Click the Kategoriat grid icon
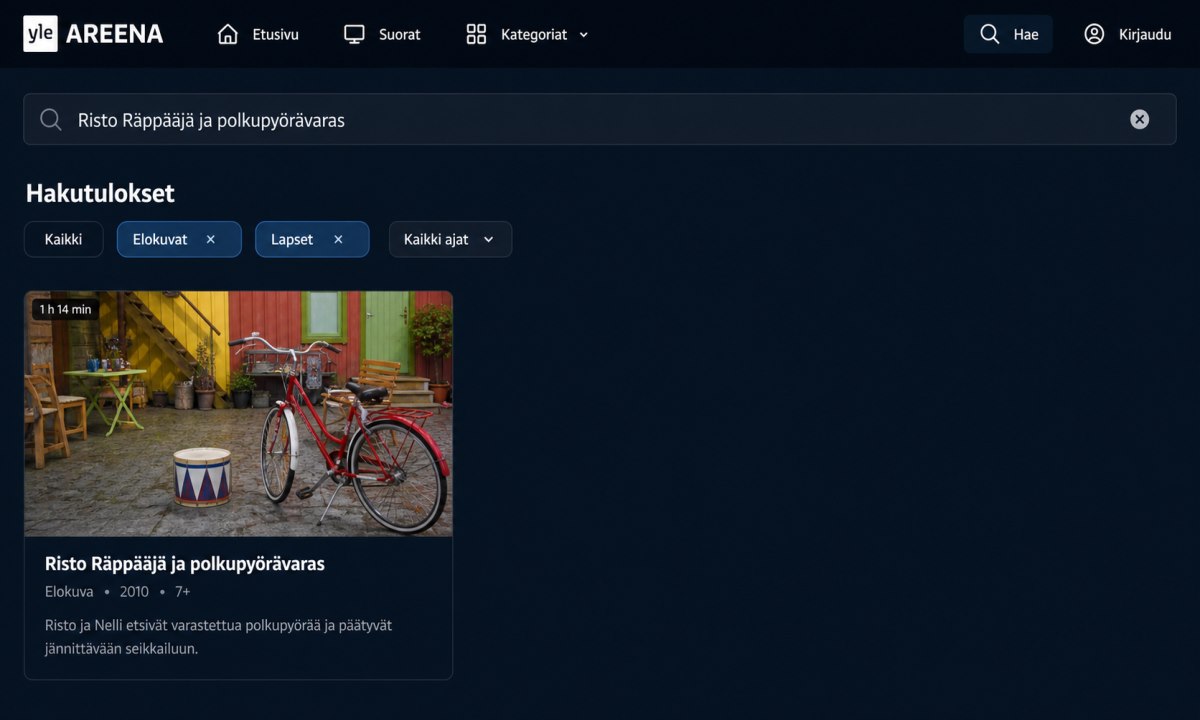The width and height of the screenshot is (1200, 720). click(x=476, y=34)
